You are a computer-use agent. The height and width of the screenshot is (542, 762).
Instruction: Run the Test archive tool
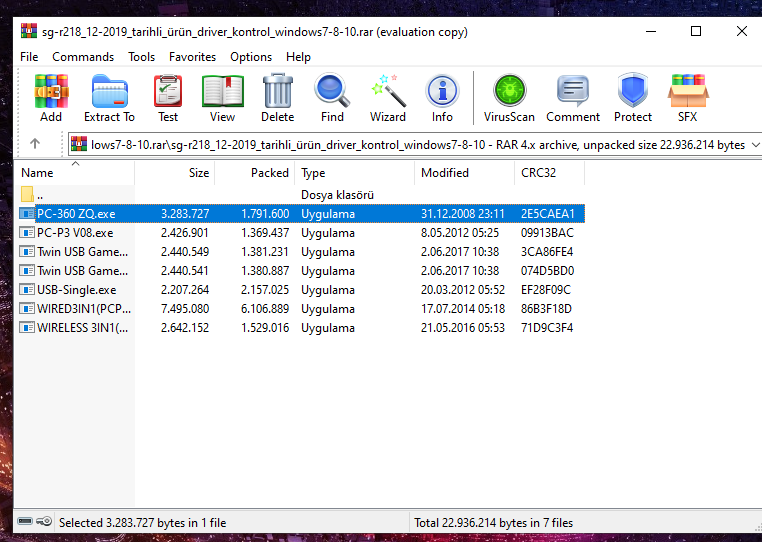pyautogui.click(x=168, y=91)
